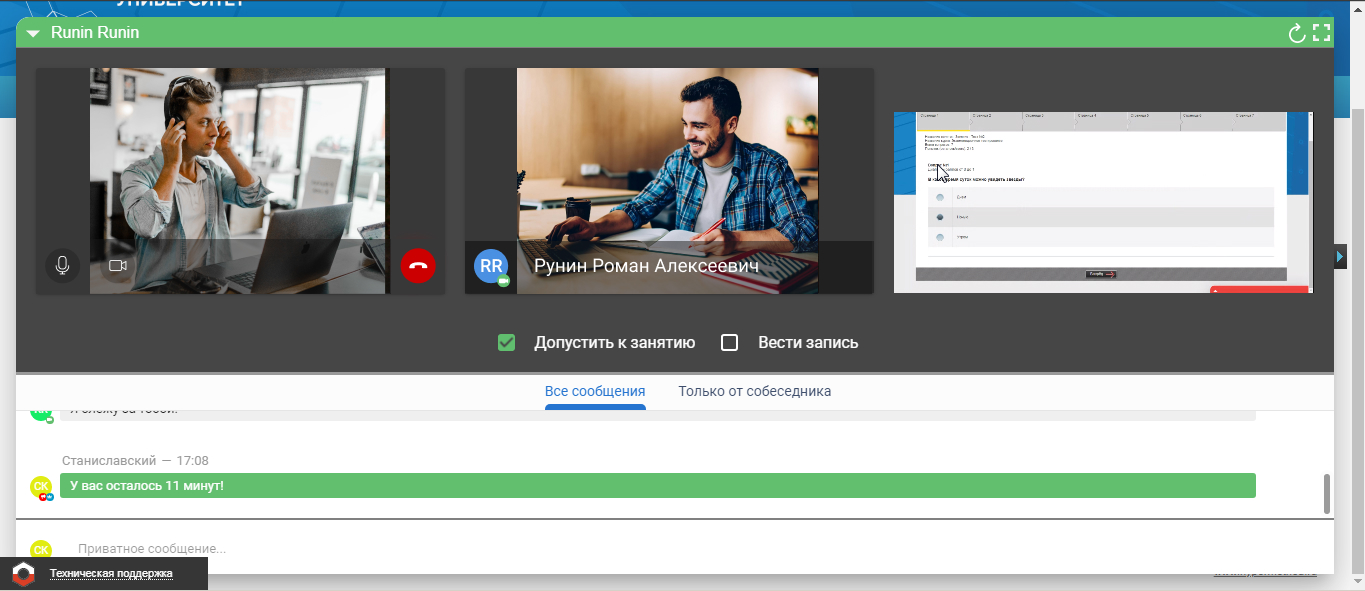Switch to Все сообщения tab

point(595,391)
